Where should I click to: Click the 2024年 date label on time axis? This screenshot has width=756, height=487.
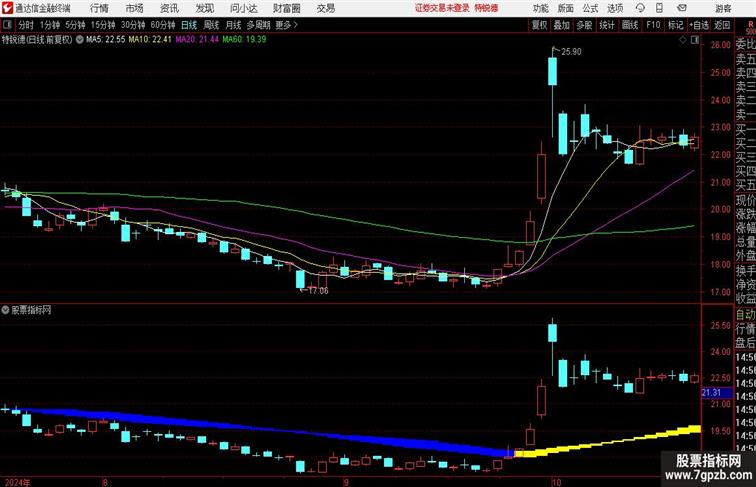pos(17,482)
